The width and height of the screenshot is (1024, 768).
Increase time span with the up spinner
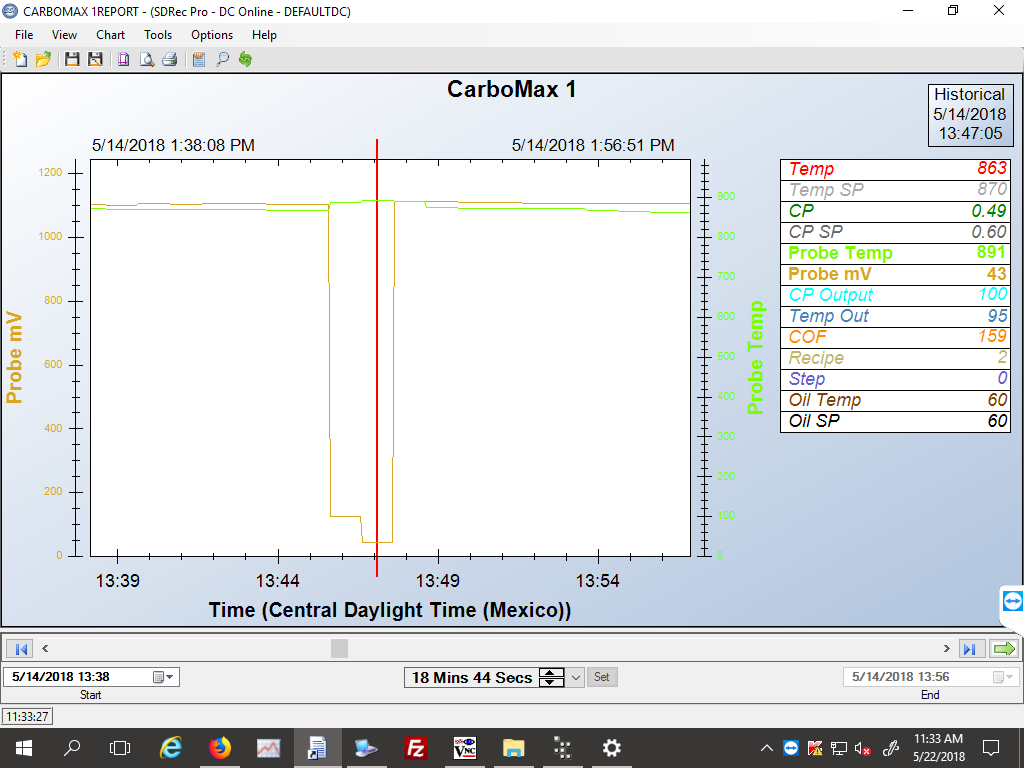[x=551, y=673]
